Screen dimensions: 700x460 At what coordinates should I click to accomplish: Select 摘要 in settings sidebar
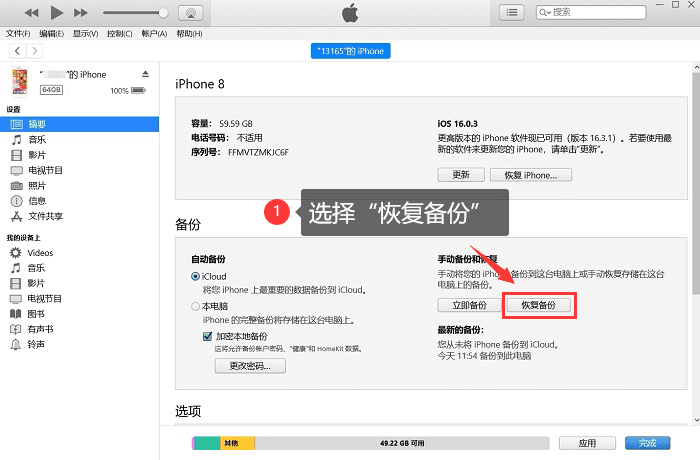click(x=79, y=124)
